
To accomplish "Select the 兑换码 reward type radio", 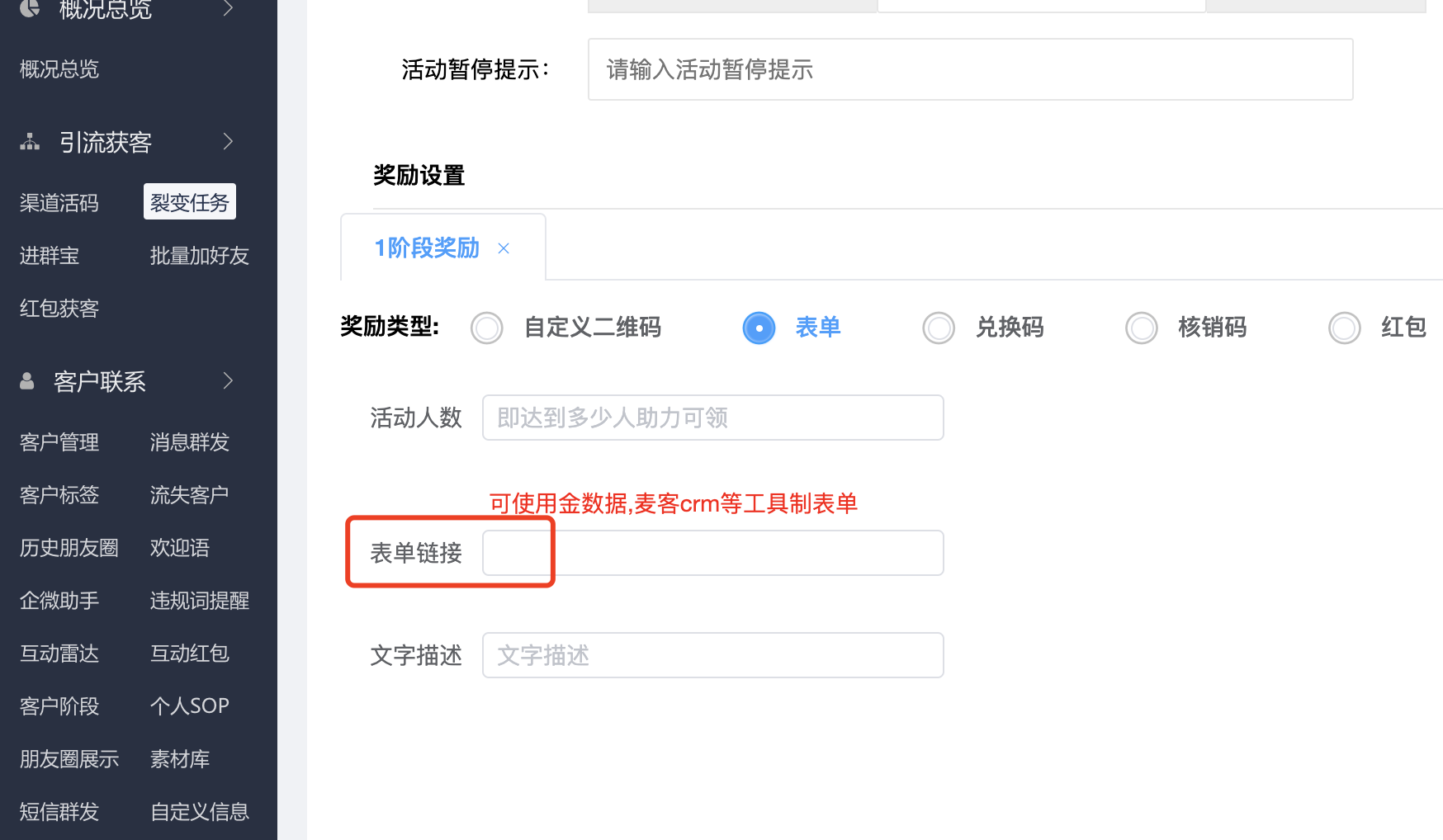I will click(x=939, y=328).
